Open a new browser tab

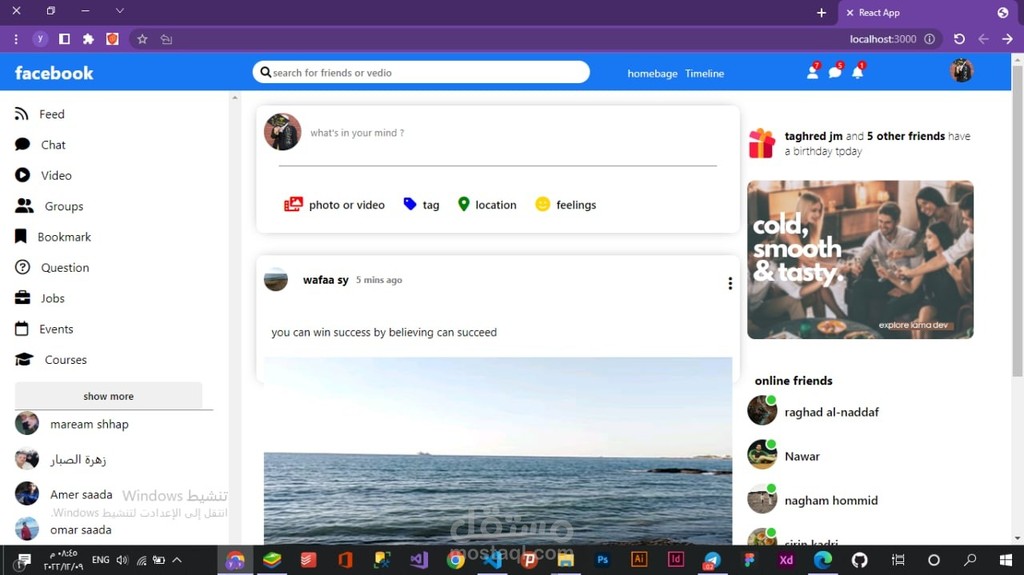click(x=821, y=12)
